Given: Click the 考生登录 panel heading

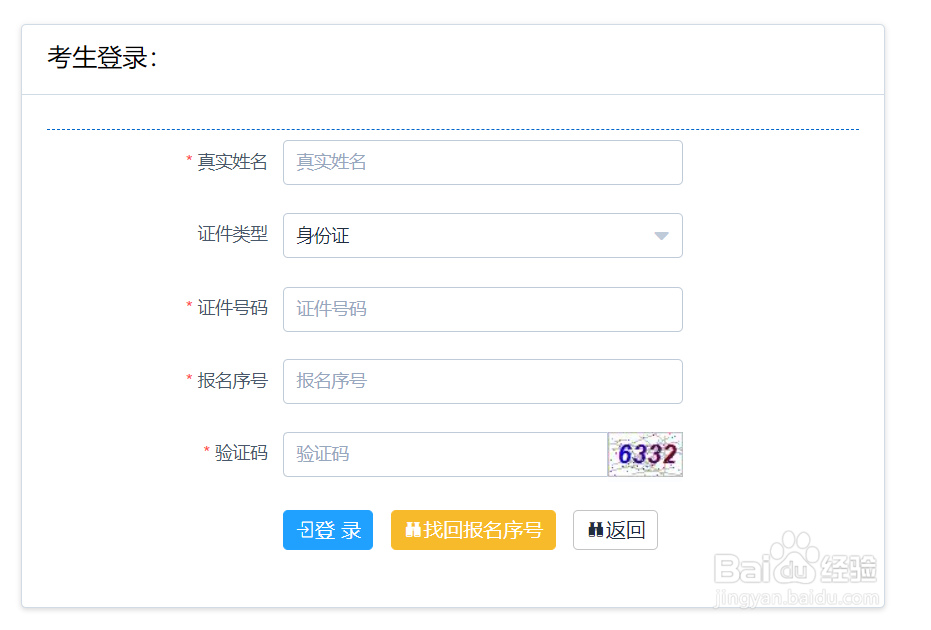Looking at the screenshot, I should tap(102, 59).
